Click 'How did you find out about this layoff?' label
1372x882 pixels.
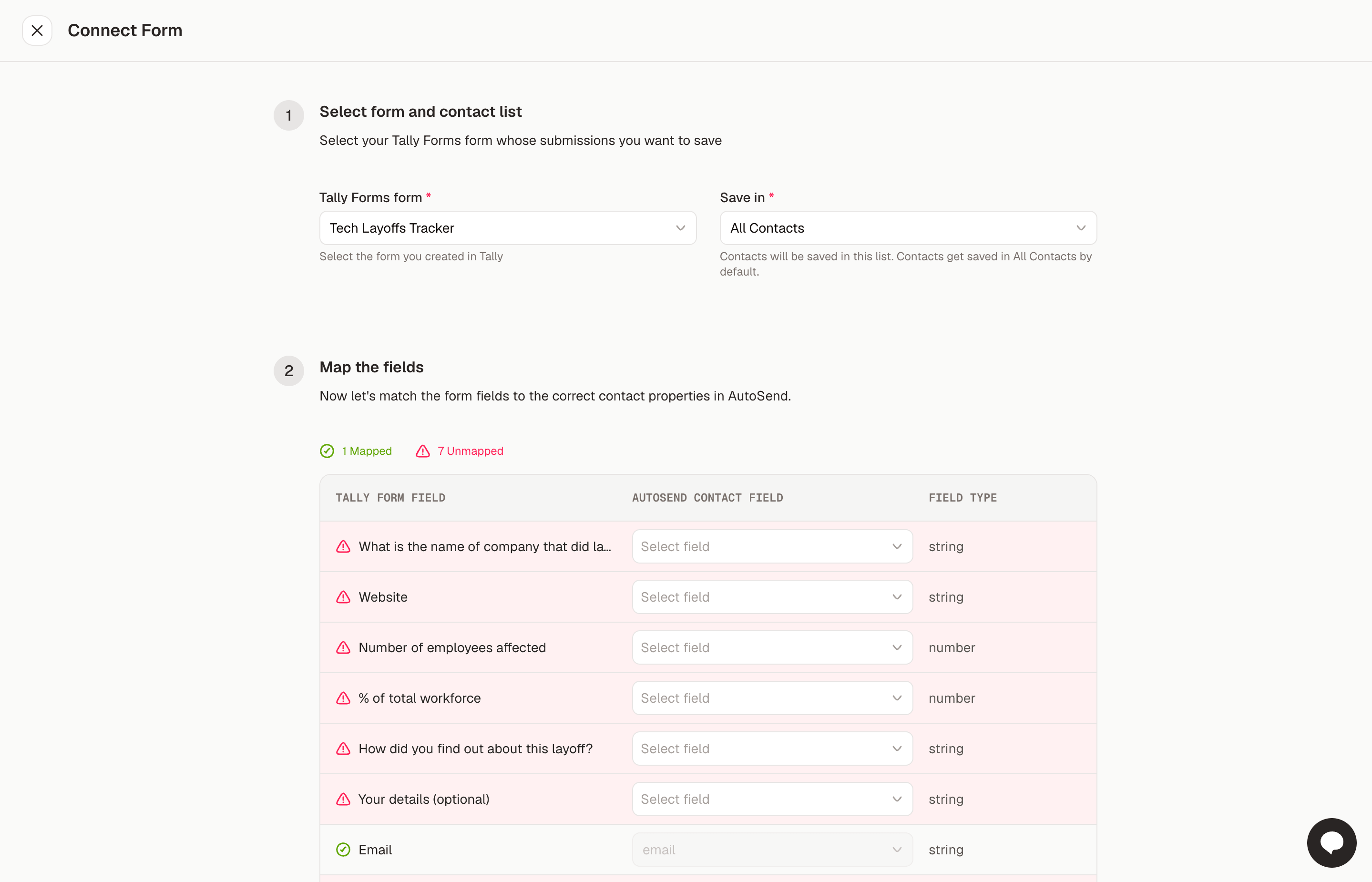click(x=475, y=748)
